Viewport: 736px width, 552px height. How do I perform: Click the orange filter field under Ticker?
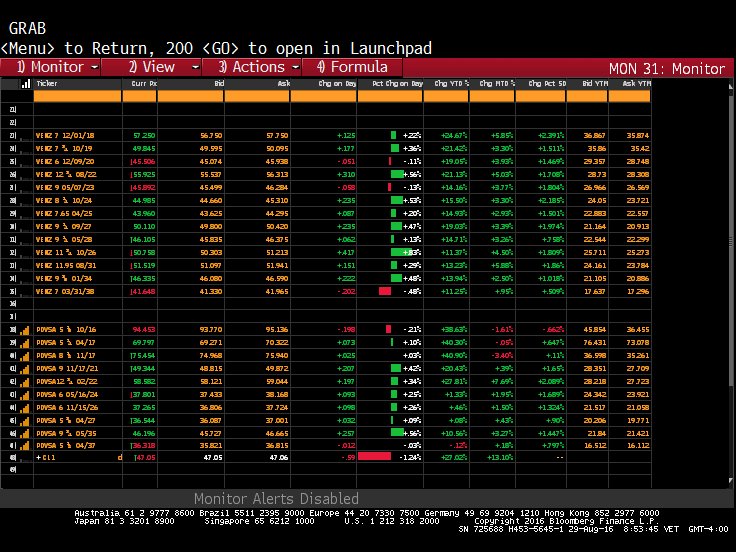tap(77, 96)
